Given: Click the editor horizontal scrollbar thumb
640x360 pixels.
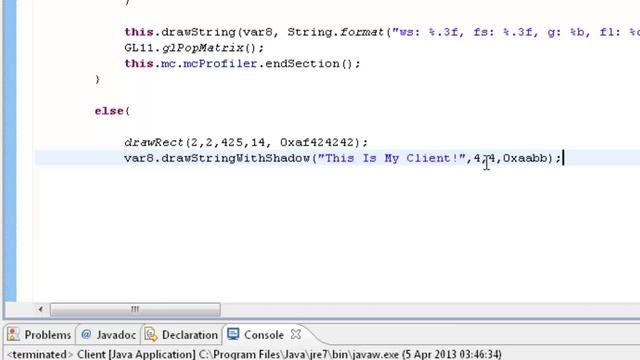Looking at the screenshot, I should pos(135,309).
